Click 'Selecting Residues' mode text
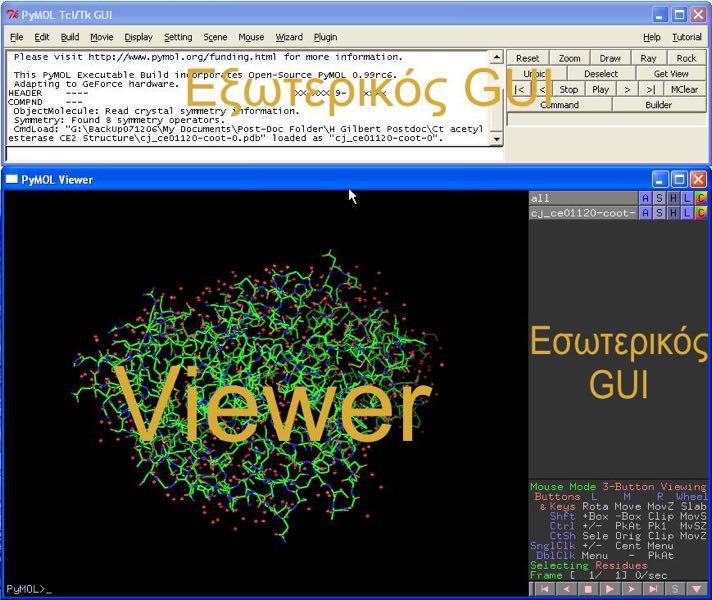Image resolution: width=712 pixels, height=600 pixels. (x=588, y=565)
